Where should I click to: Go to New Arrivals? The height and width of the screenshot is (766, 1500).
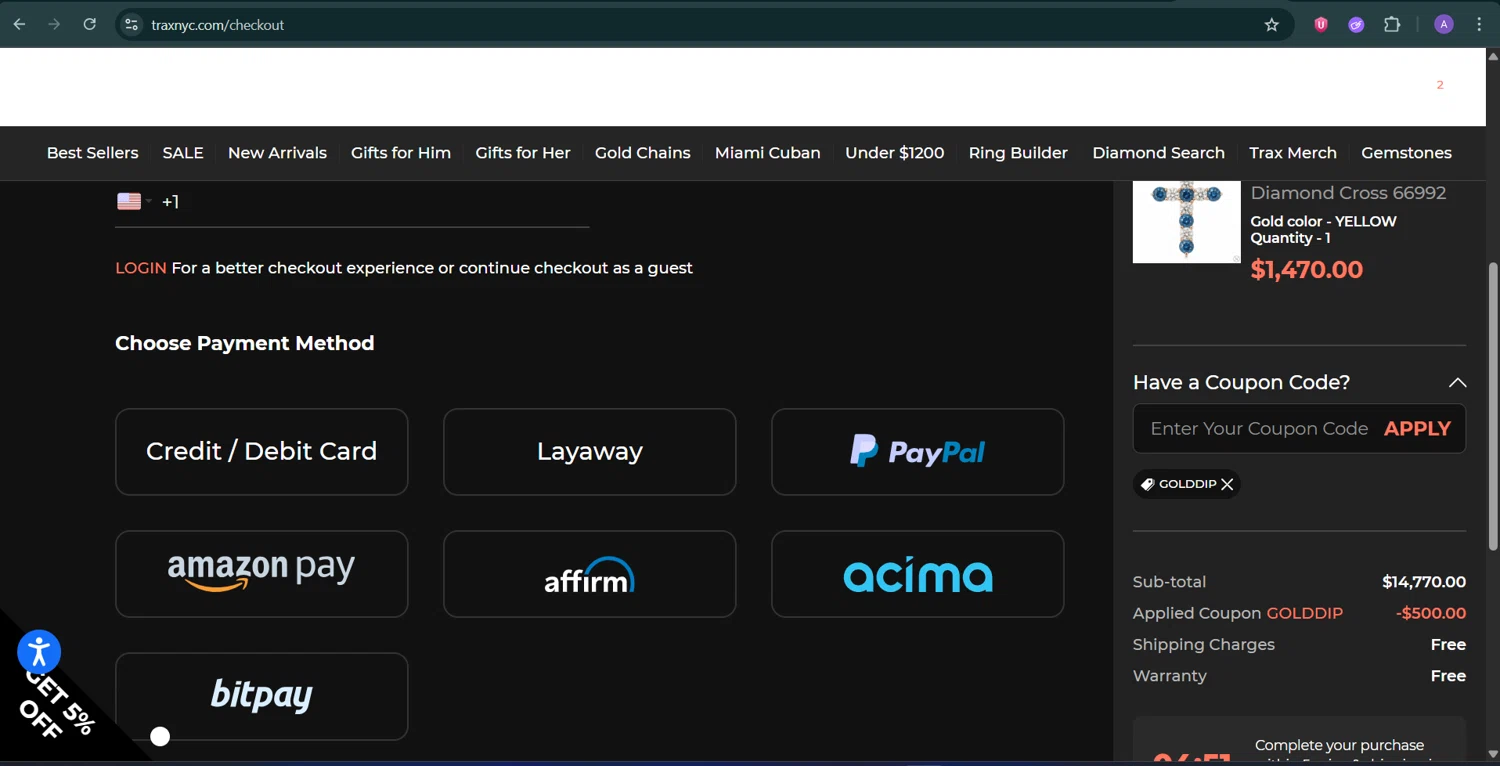(277, 153)
